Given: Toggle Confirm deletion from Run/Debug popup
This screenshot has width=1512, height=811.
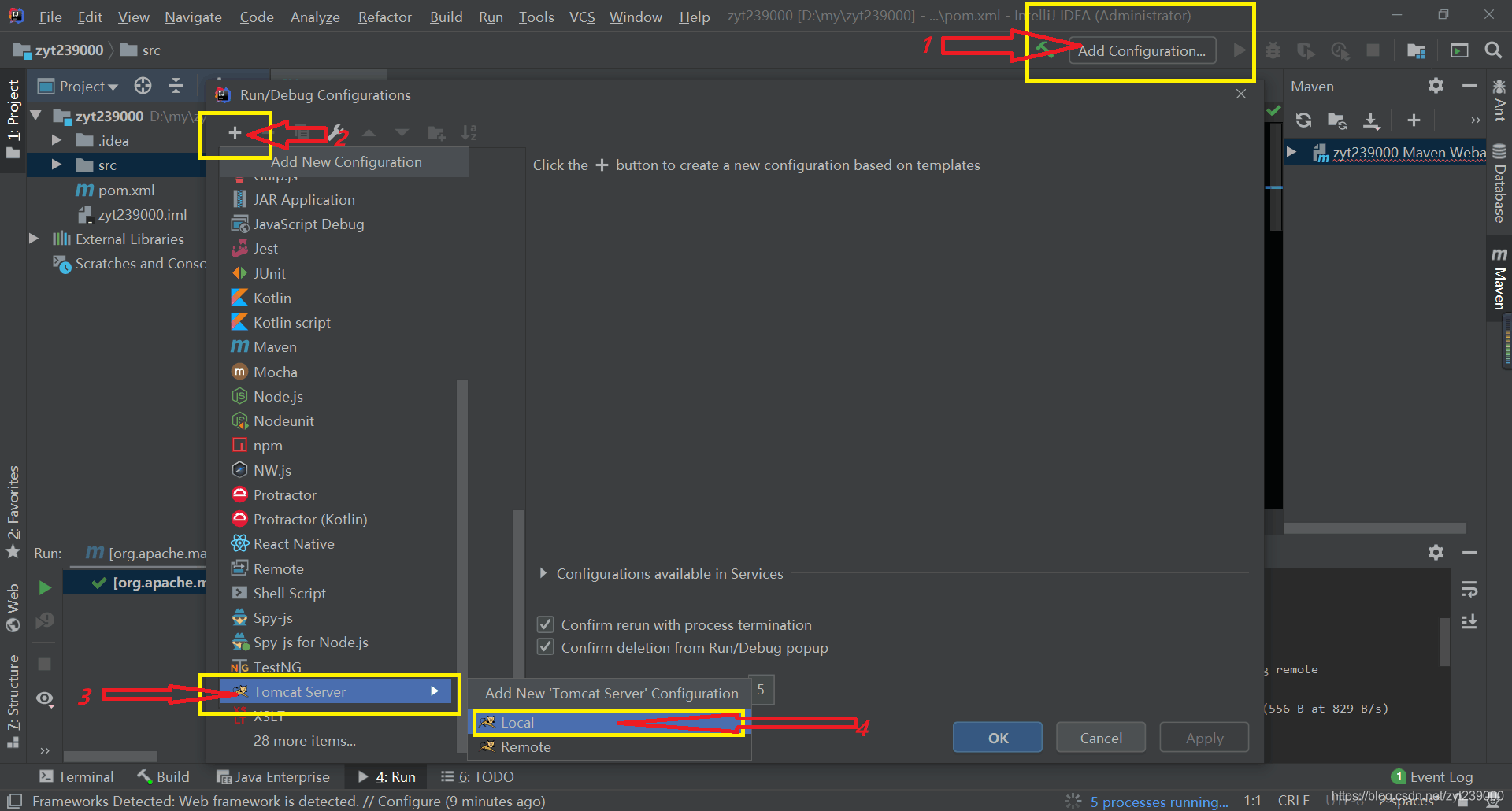Looking at the screenshot, I should pos(545,647).
